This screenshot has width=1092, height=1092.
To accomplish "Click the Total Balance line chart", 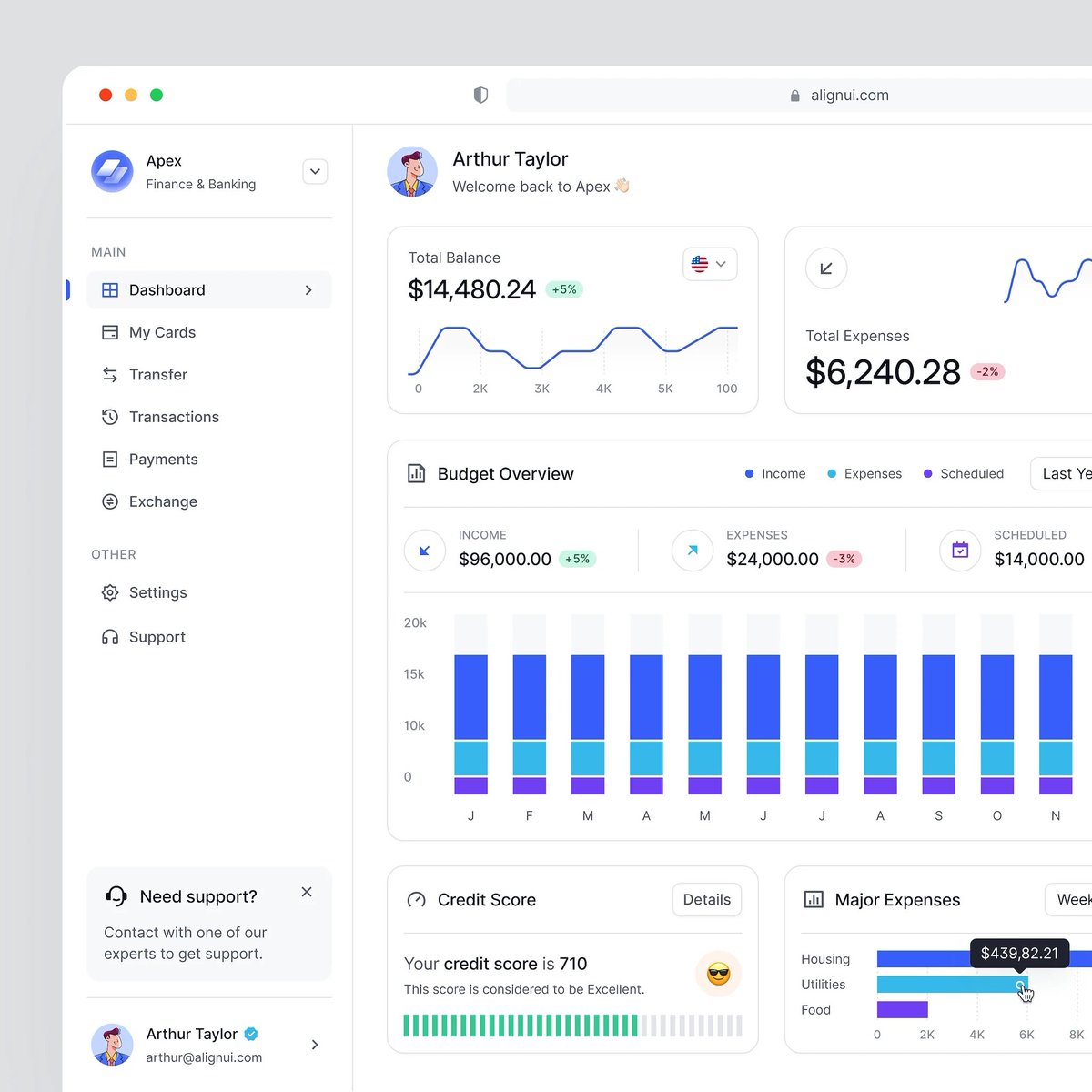I will coord(573,350).
